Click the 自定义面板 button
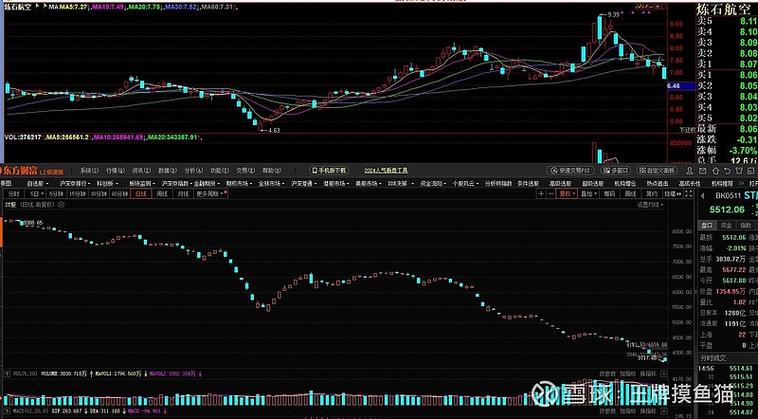 [656, 171]
